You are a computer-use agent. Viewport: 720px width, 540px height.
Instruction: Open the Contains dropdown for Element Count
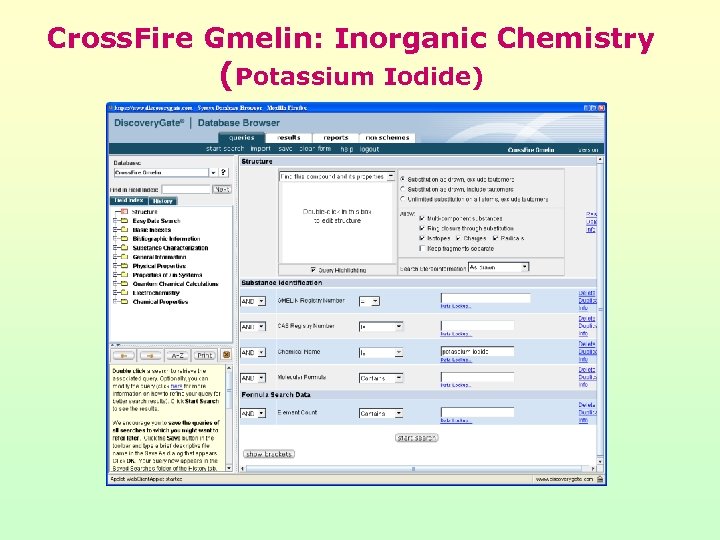(x=381, y=413)
